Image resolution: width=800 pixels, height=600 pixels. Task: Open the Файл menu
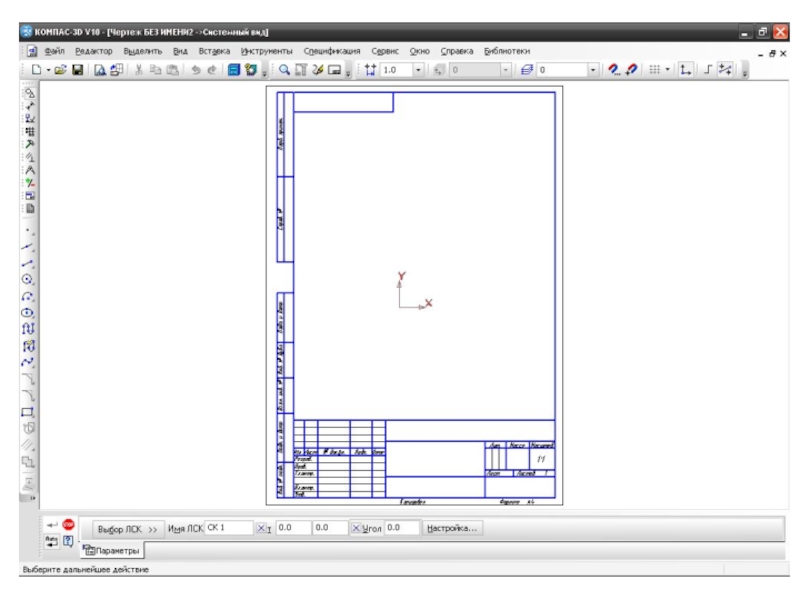tap(55, 51)
